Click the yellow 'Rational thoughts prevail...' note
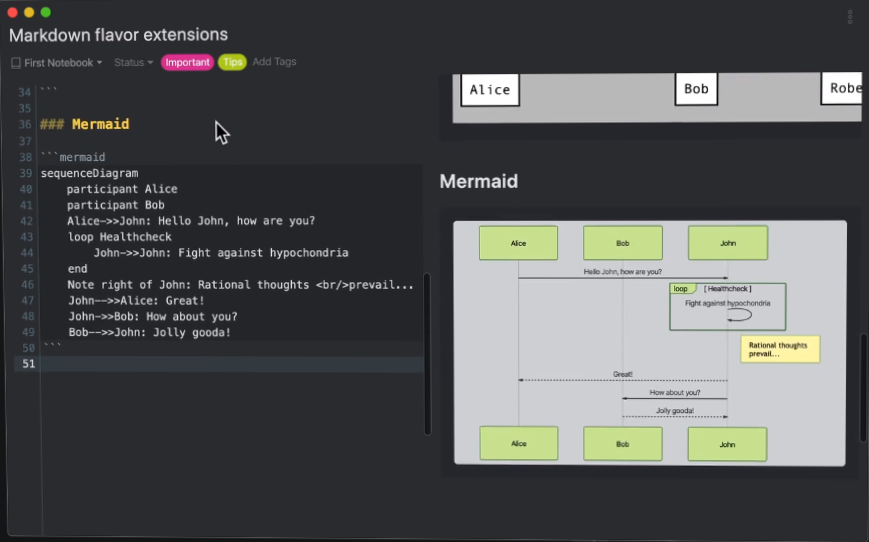The width and height of the screenshot is (869, 542). tap(780, 349)
